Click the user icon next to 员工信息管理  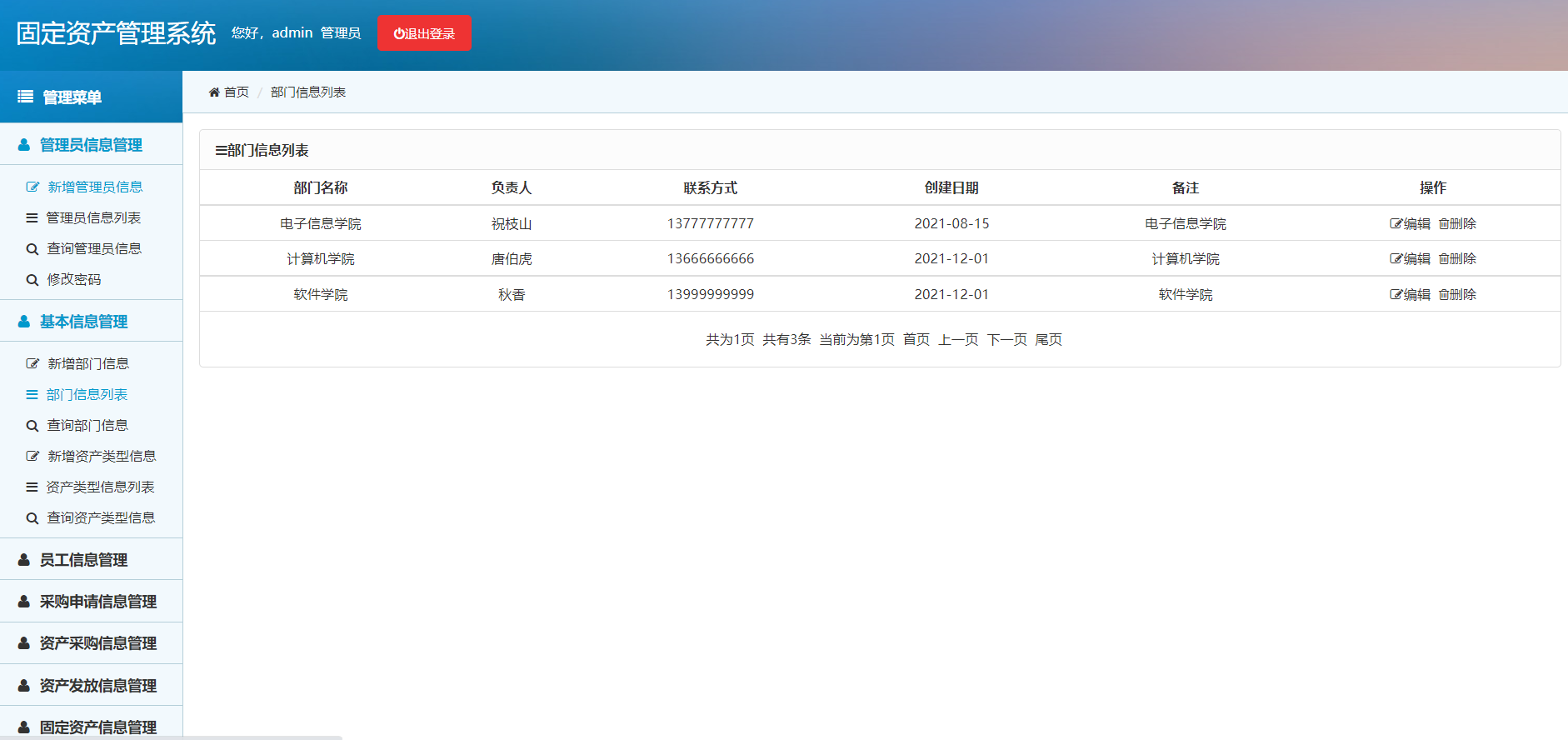coord(24,560)
